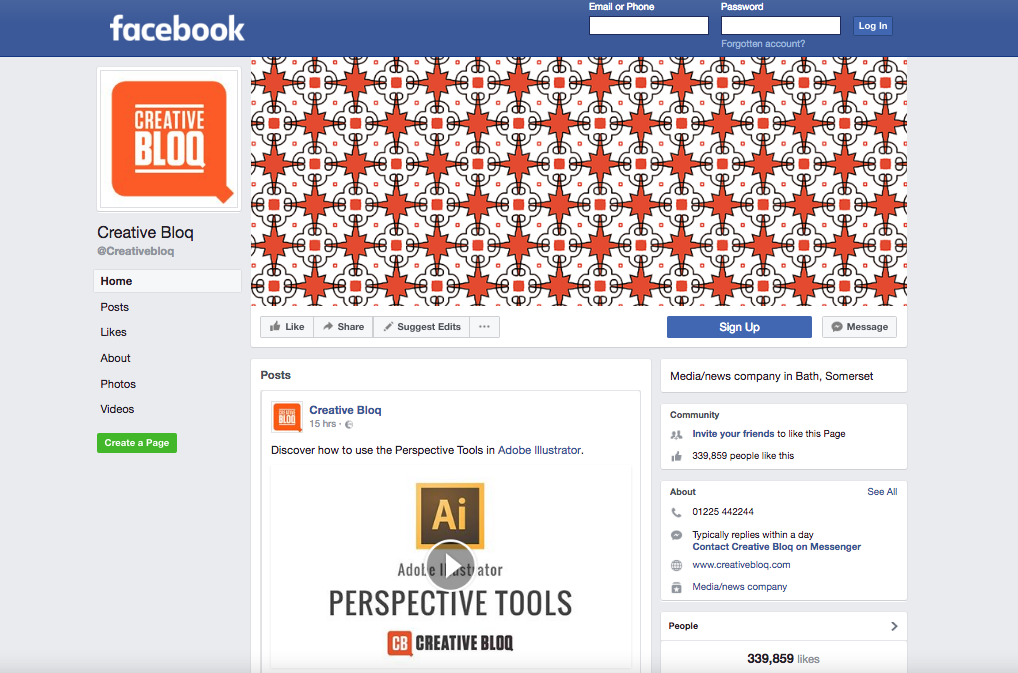Viewport: 1018px width, 673px height.
Task: Click the blue Sign Up button
Action: (739, 327)
